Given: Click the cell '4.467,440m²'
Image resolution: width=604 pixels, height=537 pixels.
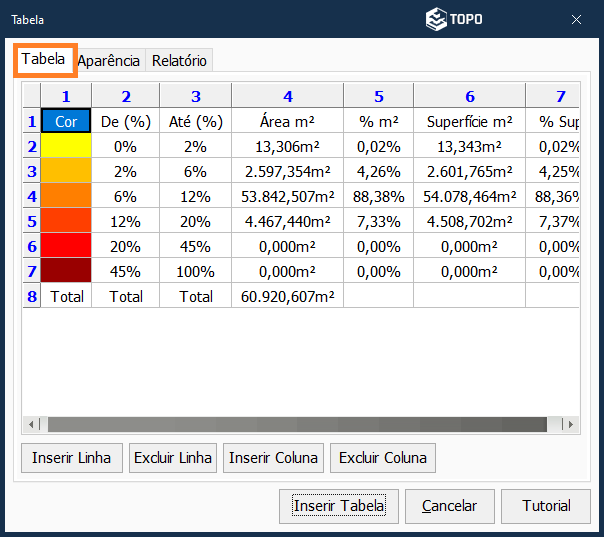Looking at the screenshot, I should pos(287,222).
